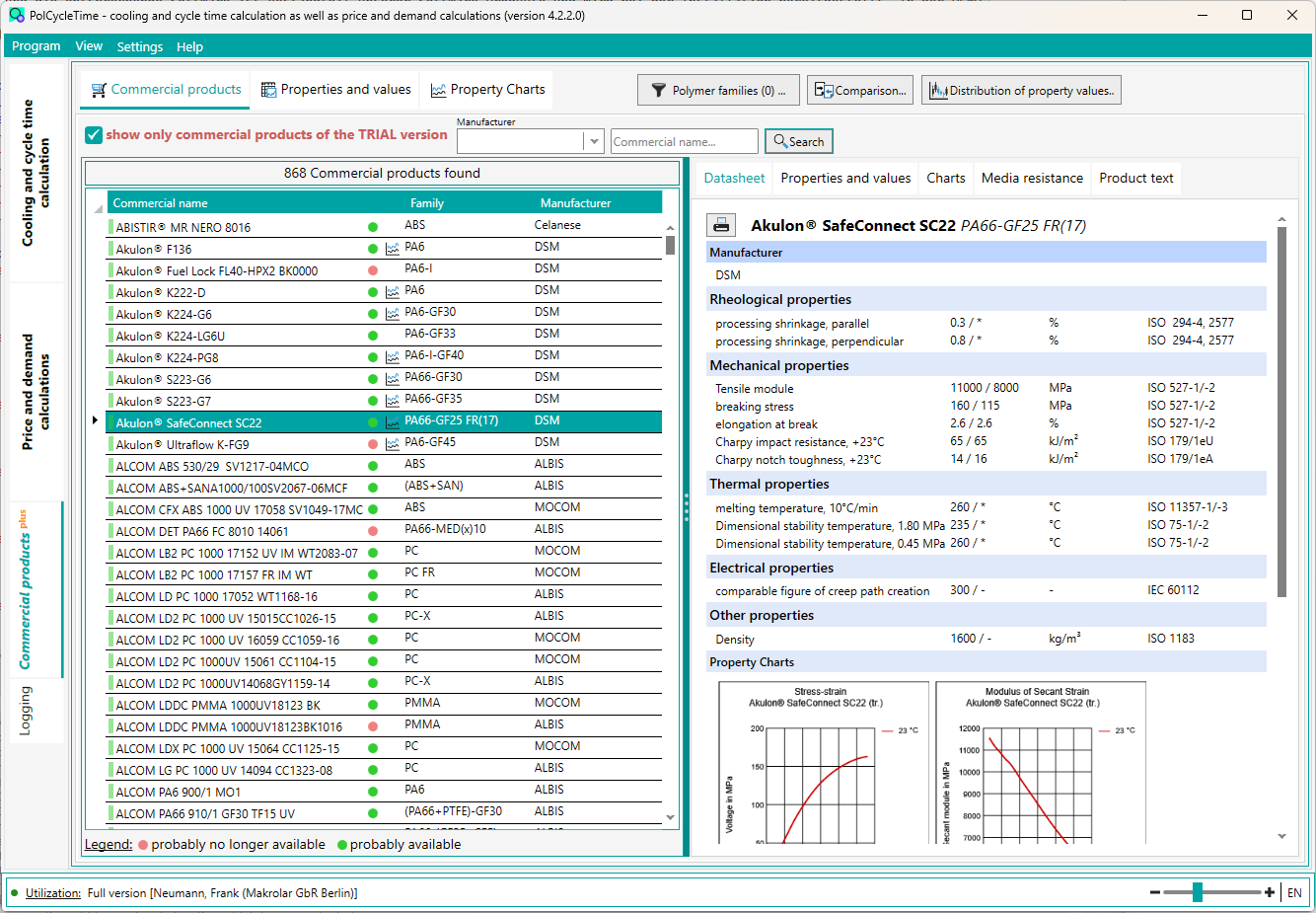1316x913 pixels.
Task: Select the row 'ALCOM ABS 530/29 SV1217-04MCO'
Action: [x=384, y=466]
